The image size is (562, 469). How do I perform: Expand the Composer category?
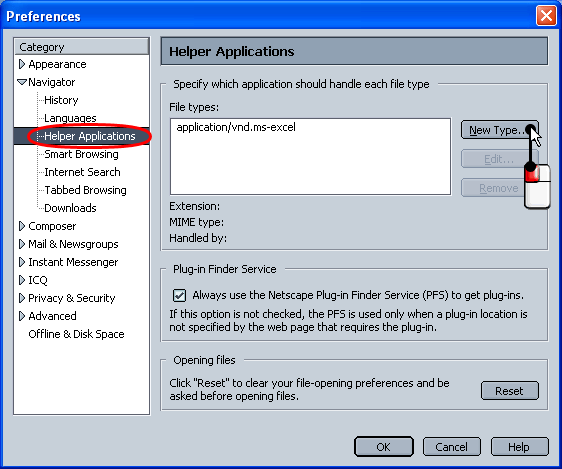(x=22, y=226)
